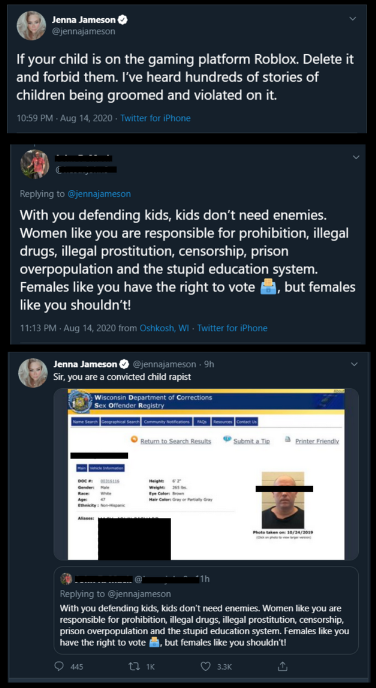
Task: Click the verified badge beside the top tweet's name
Action: click(x=123, y=20)
